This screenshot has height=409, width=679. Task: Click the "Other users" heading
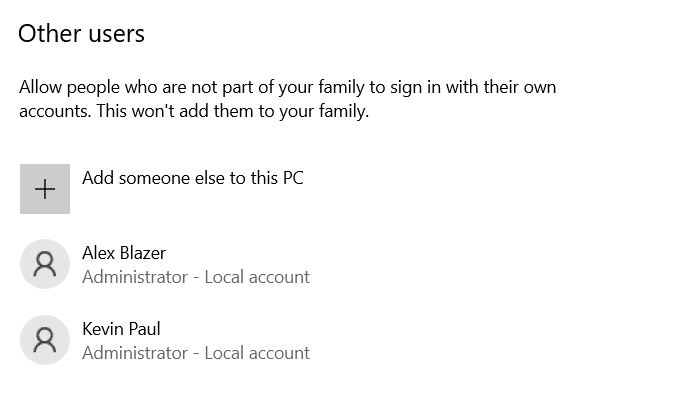pyautogui.click(x=82, y=34)
